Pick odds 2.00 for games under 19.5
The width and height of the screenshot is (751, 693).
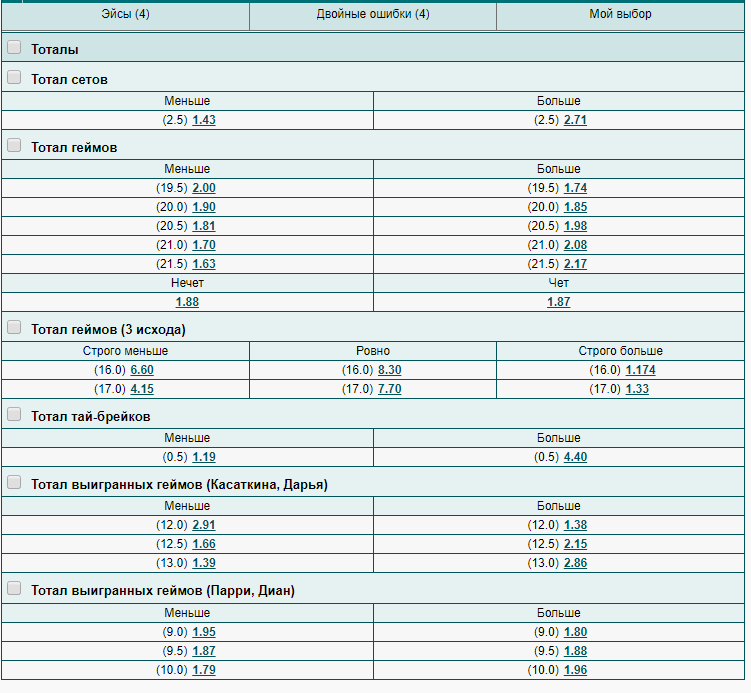click(204, 188)
